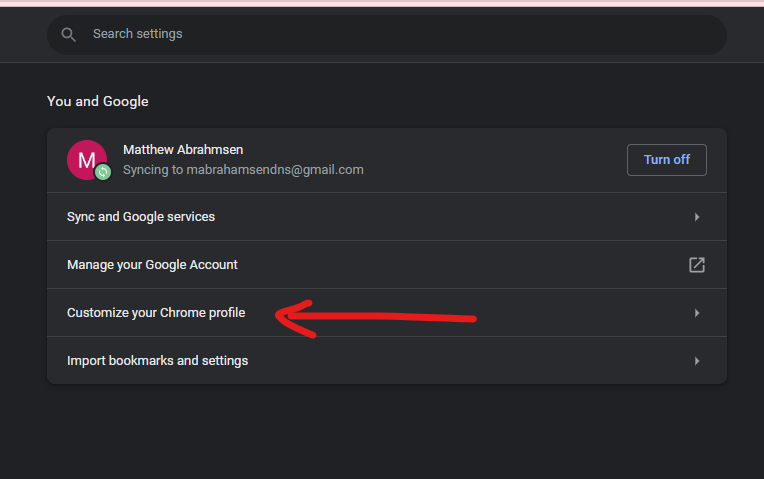Click the You and Google heading
The width and height of the screenshot is (764, 479).
coord(97,101)
